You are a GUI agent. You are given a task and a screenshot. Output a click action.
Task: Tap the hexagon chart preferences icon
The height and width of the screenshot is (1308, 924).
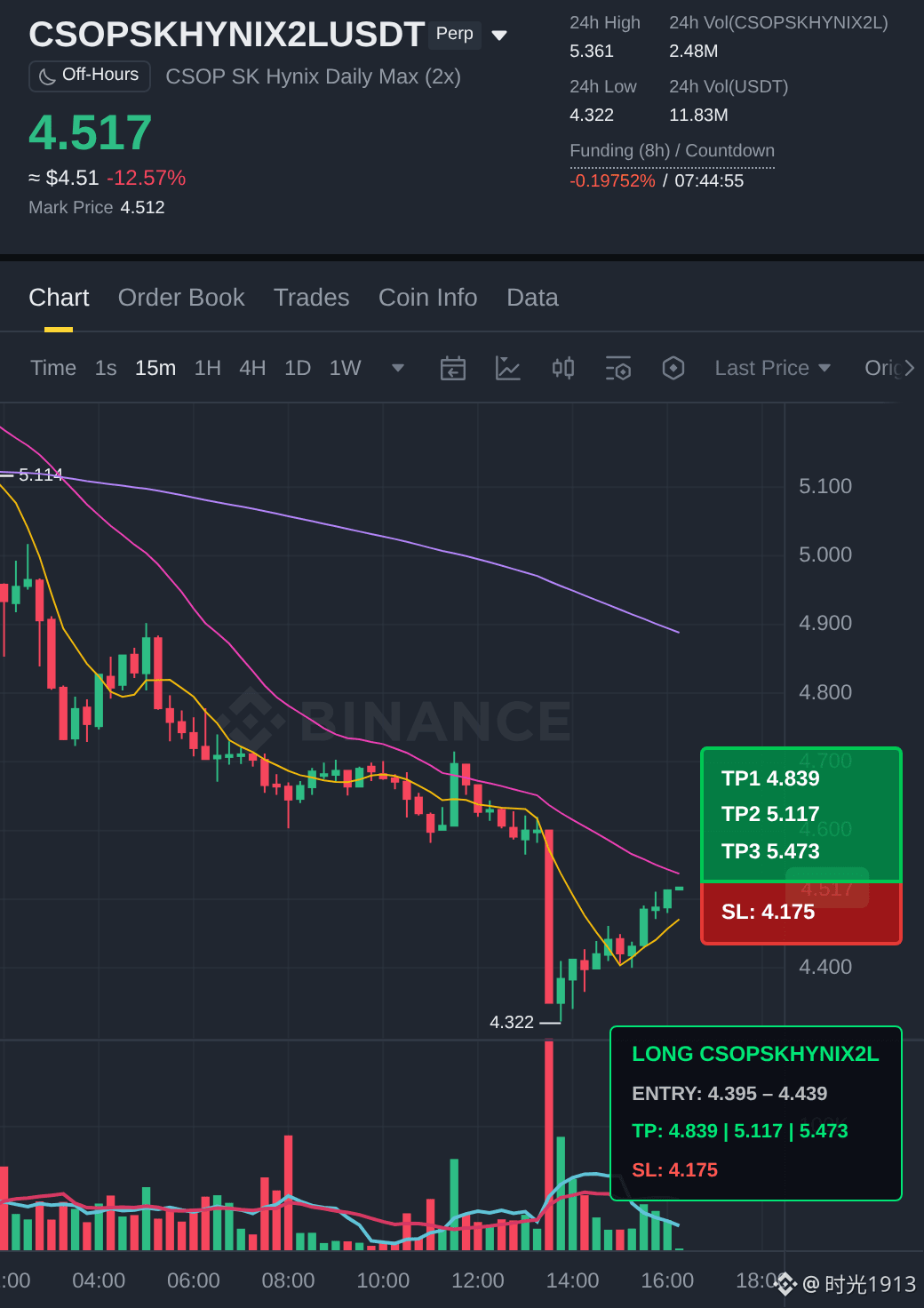coord(673,368)
